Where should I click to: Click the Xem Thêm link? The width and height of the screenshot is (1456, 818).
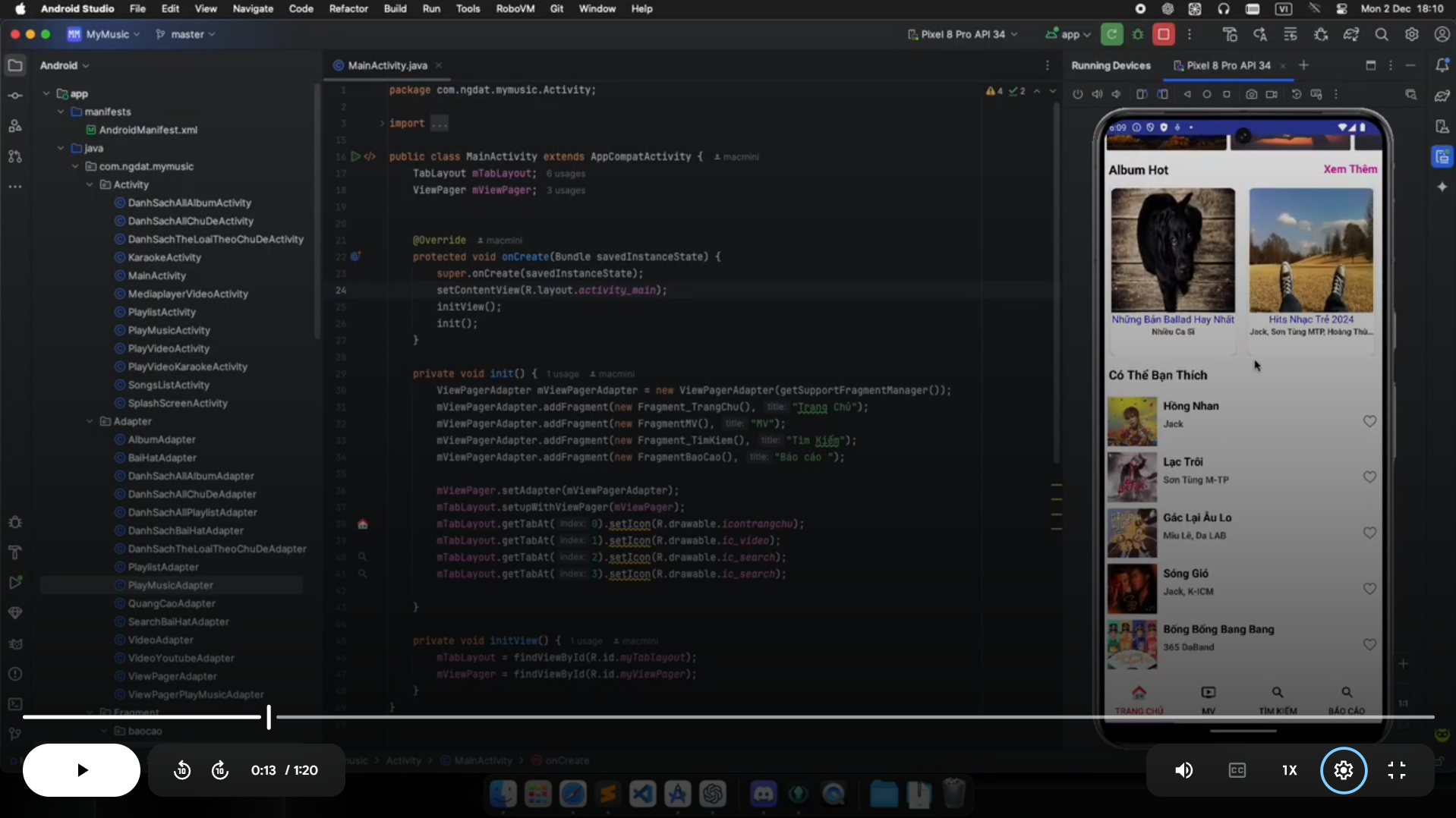(1350, 169)
